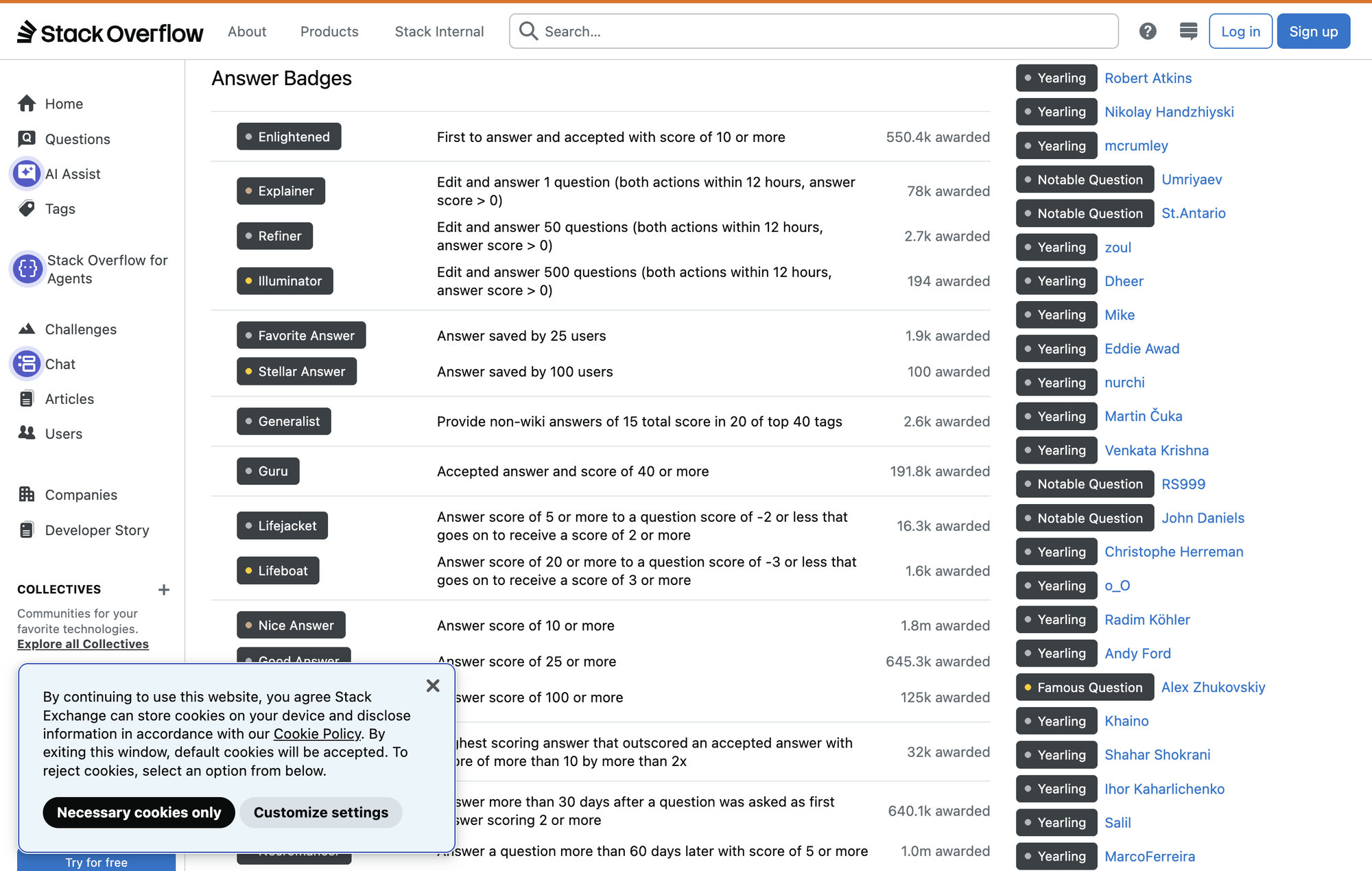Select the Stellar Answer badge
The width and height of the screenshot is (1372, 871).
click(296, 371)
